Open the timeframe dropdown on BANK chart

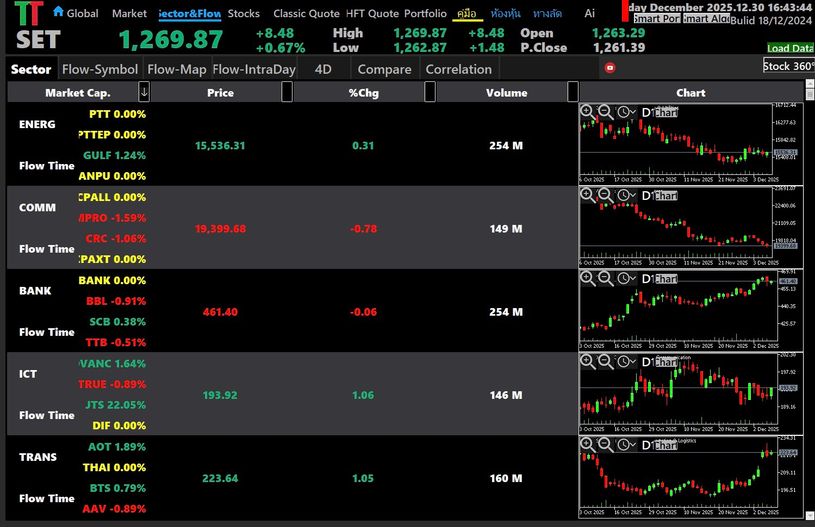point(627,278)
